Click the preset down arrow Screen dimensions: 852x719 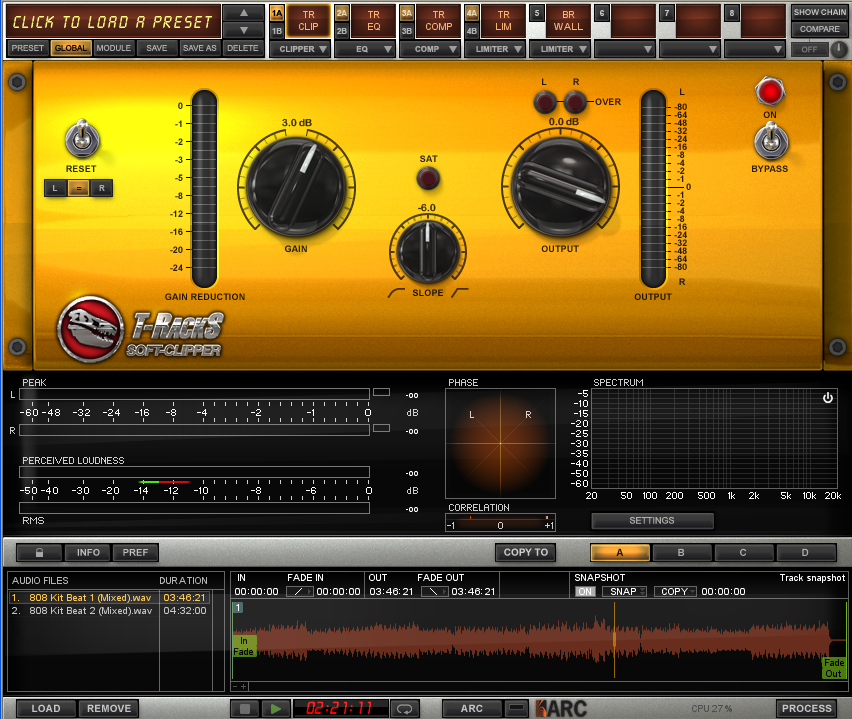244,30
